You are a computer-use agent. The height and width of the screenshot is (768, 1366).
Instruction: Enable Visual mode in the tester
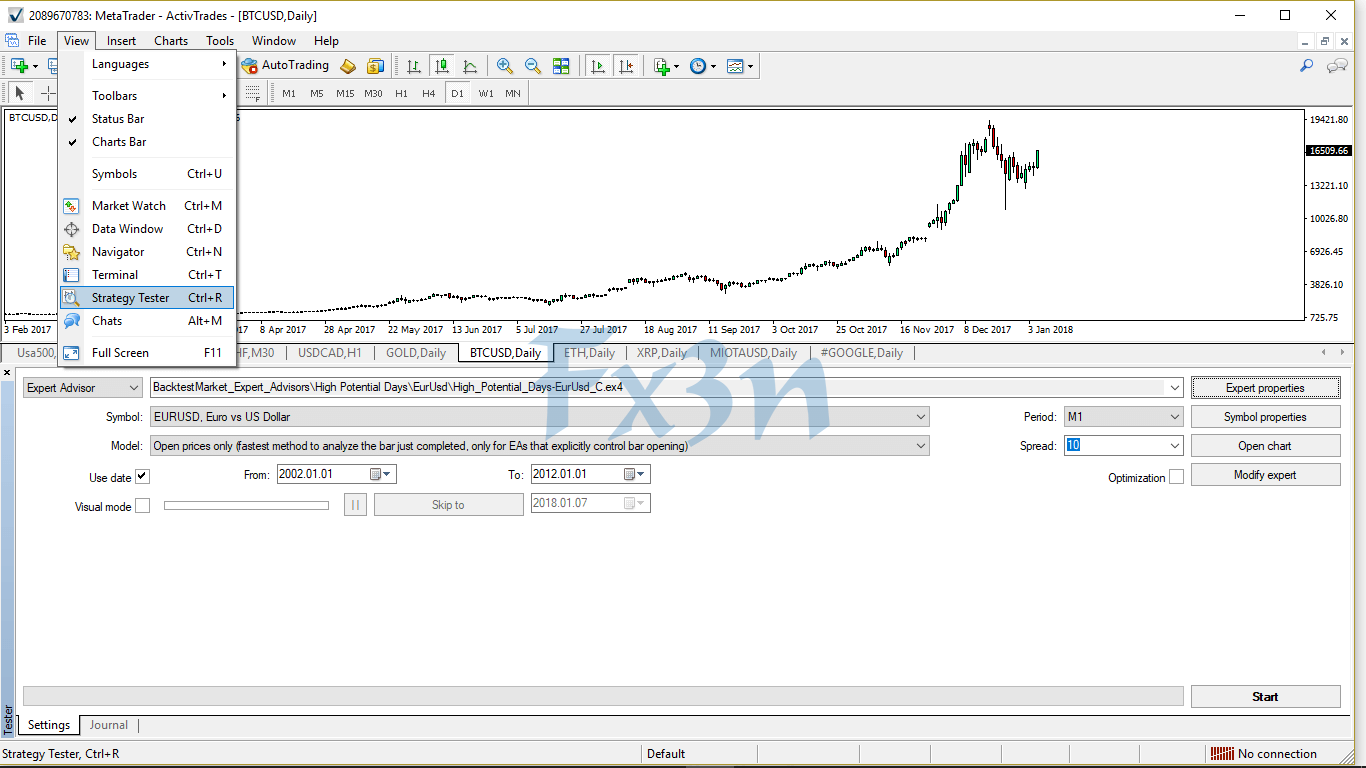coord(143,504)
